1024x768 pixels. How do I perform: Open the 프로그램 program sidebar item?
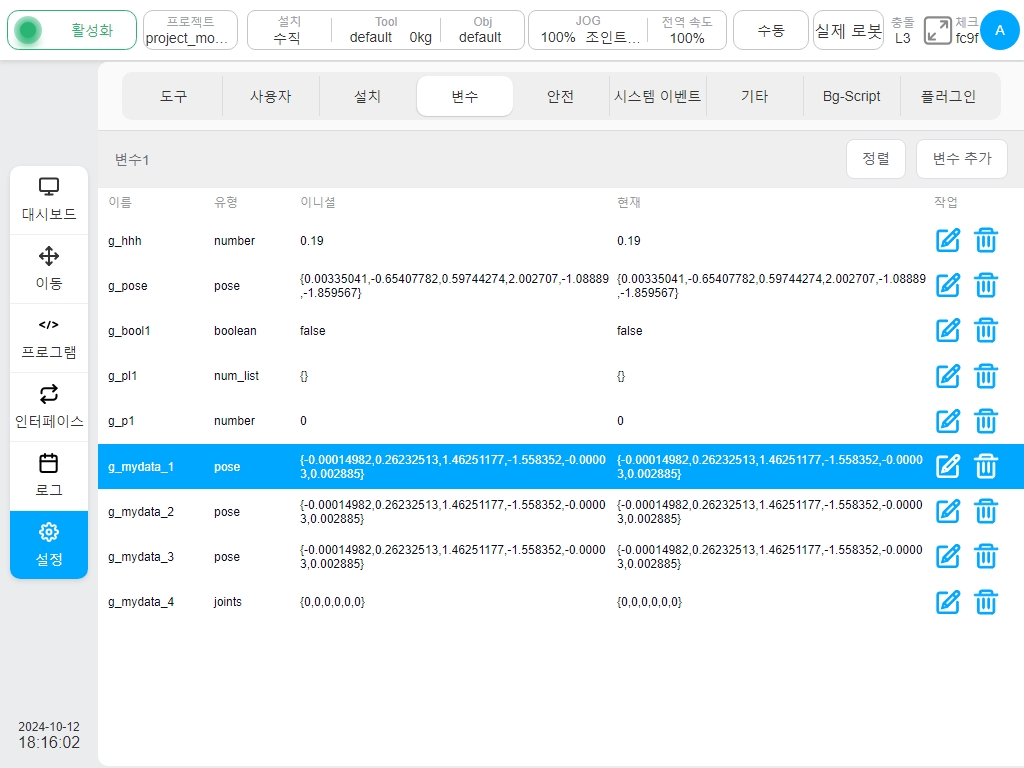pyautogui.click(x=49, y=338)
